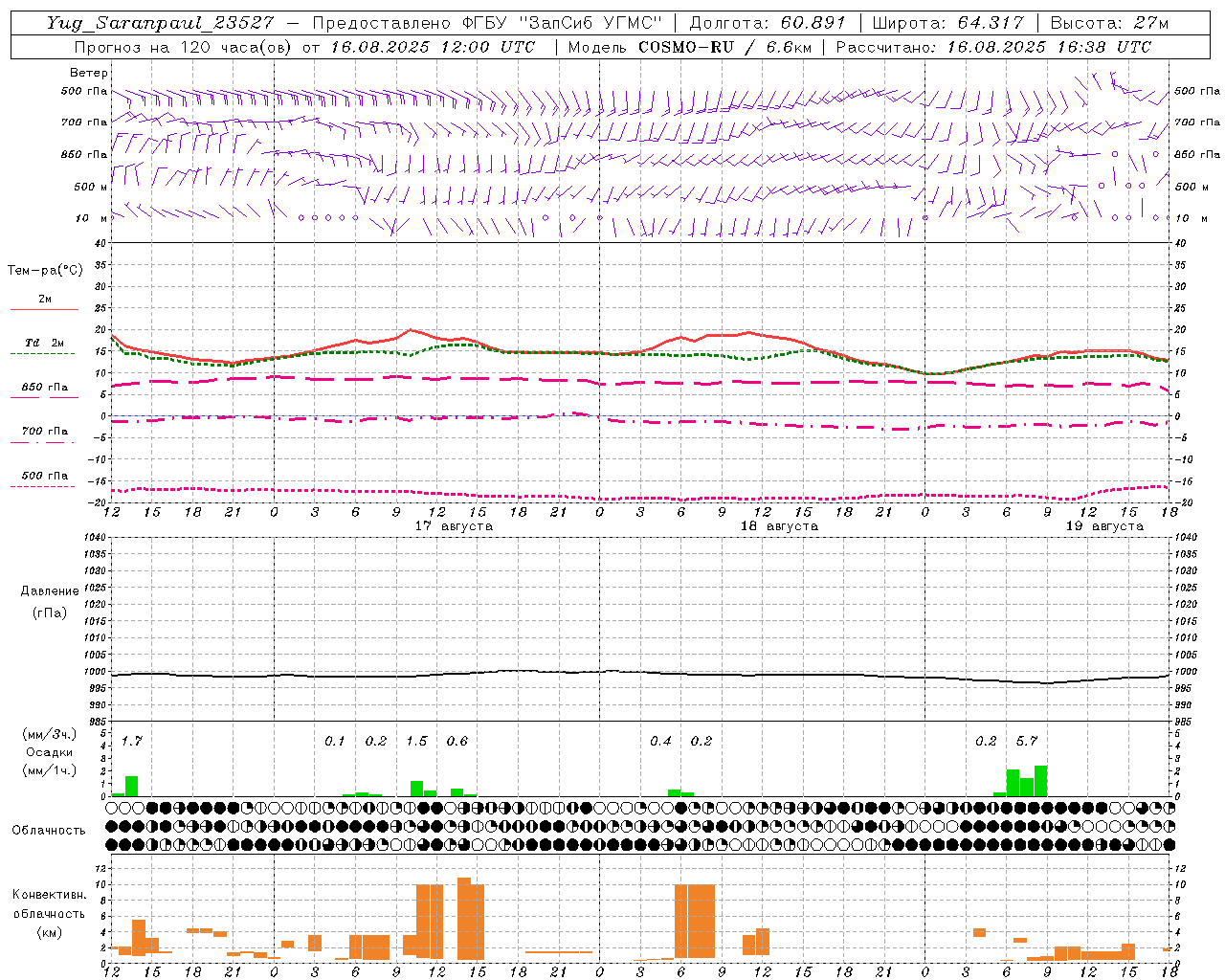1225x980 pixels.
Task: Click the '(гПа)' pressure unit label
Action: point(50,612)
